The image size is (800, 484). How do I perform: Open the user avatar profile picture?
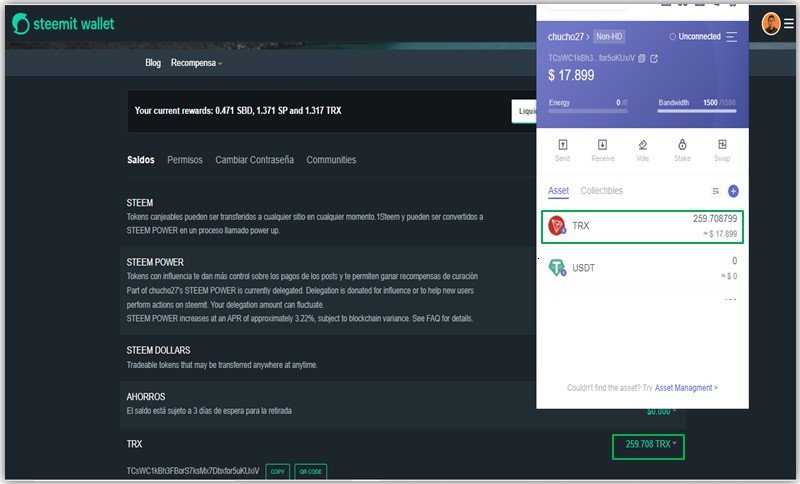coord(771,23)
